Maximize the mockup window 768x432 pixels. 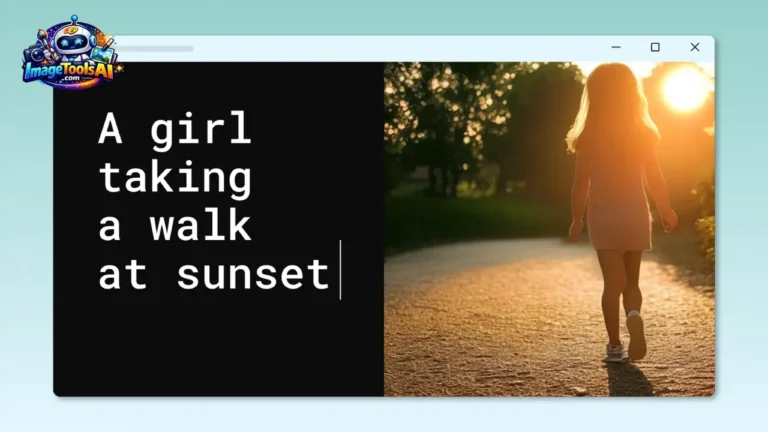coord(655,47)
